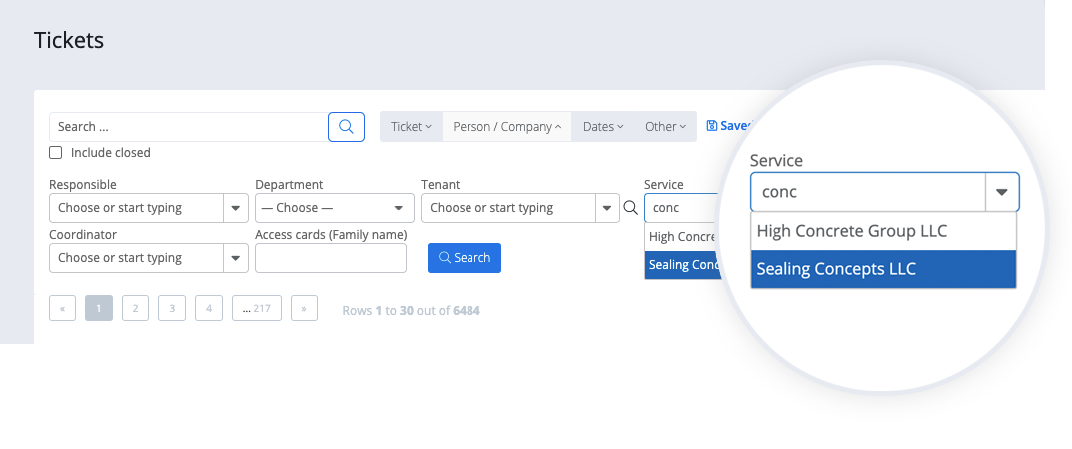1072x449 pixels.
Task: Click the Save filter disk icon
Action: (x=712, y=126)
